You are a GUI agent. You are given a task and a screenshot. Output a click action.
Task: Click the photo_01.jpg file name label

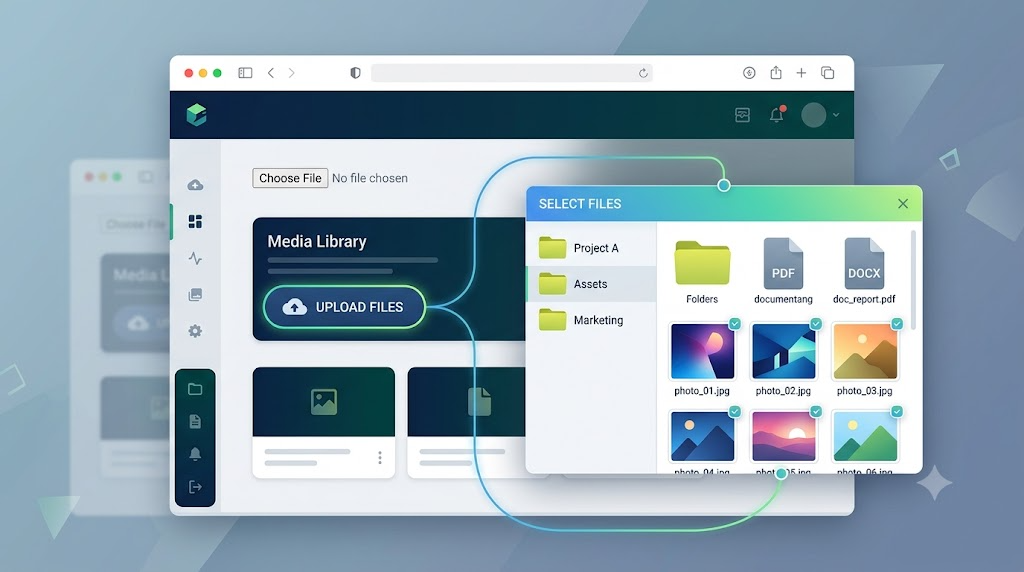point(702,390)
